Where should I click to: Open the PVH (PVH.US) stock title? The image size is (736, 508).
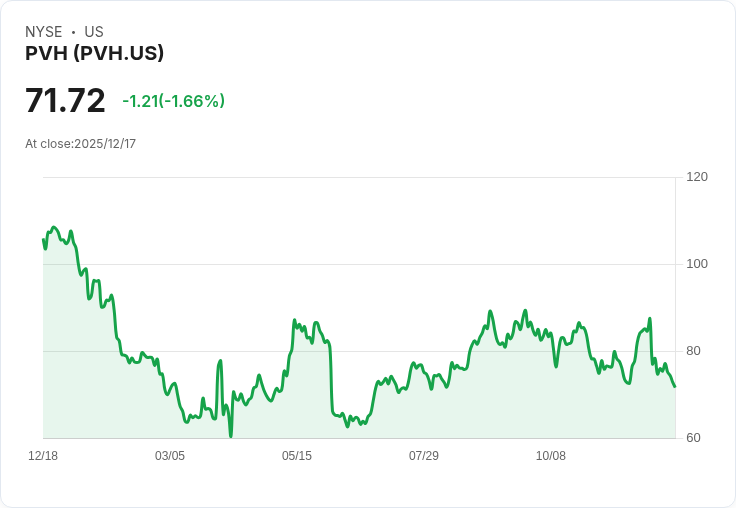(94, 54)
